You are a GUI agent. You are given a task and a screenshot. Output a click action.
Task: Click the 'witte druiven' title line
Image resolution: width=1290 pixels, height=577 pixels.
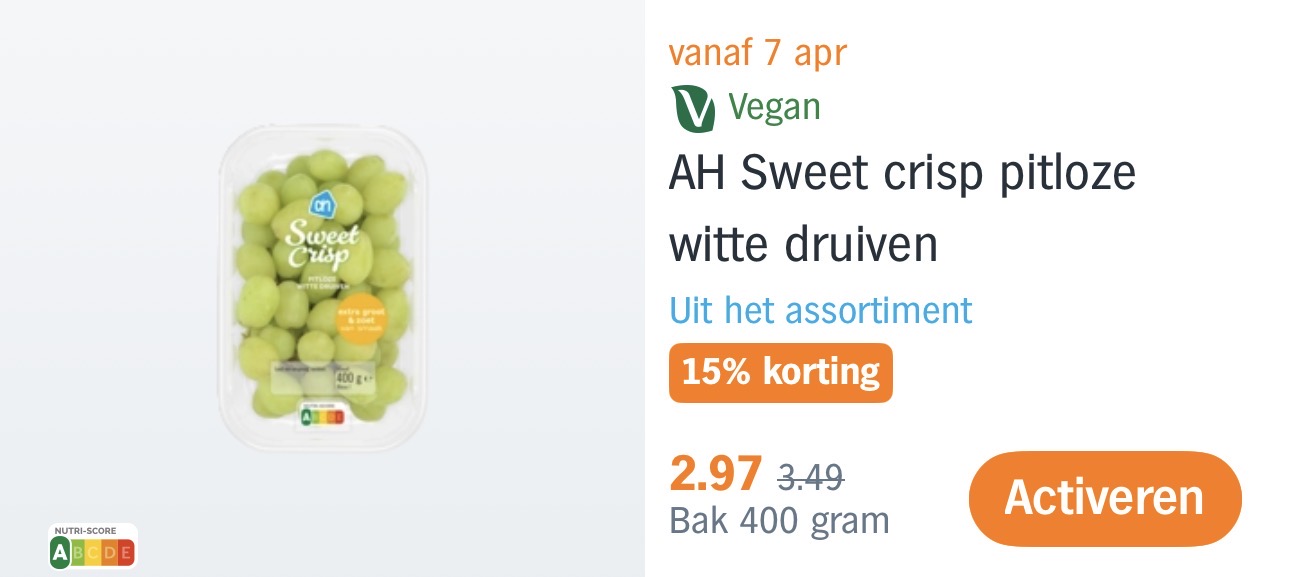[x=803, y=245]
